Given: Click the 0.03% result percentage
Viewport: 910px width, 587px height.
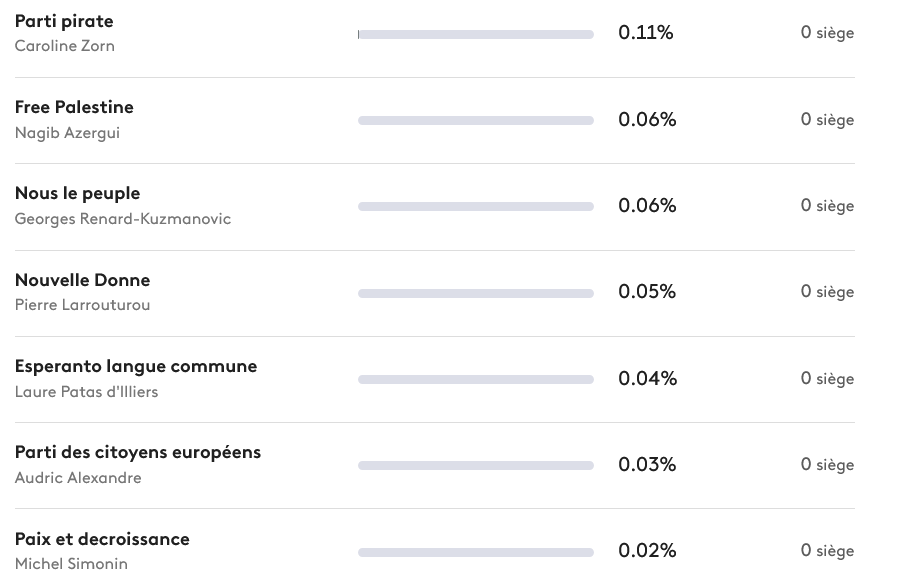Looking at the screenshot, I should (x=647, y=465).
